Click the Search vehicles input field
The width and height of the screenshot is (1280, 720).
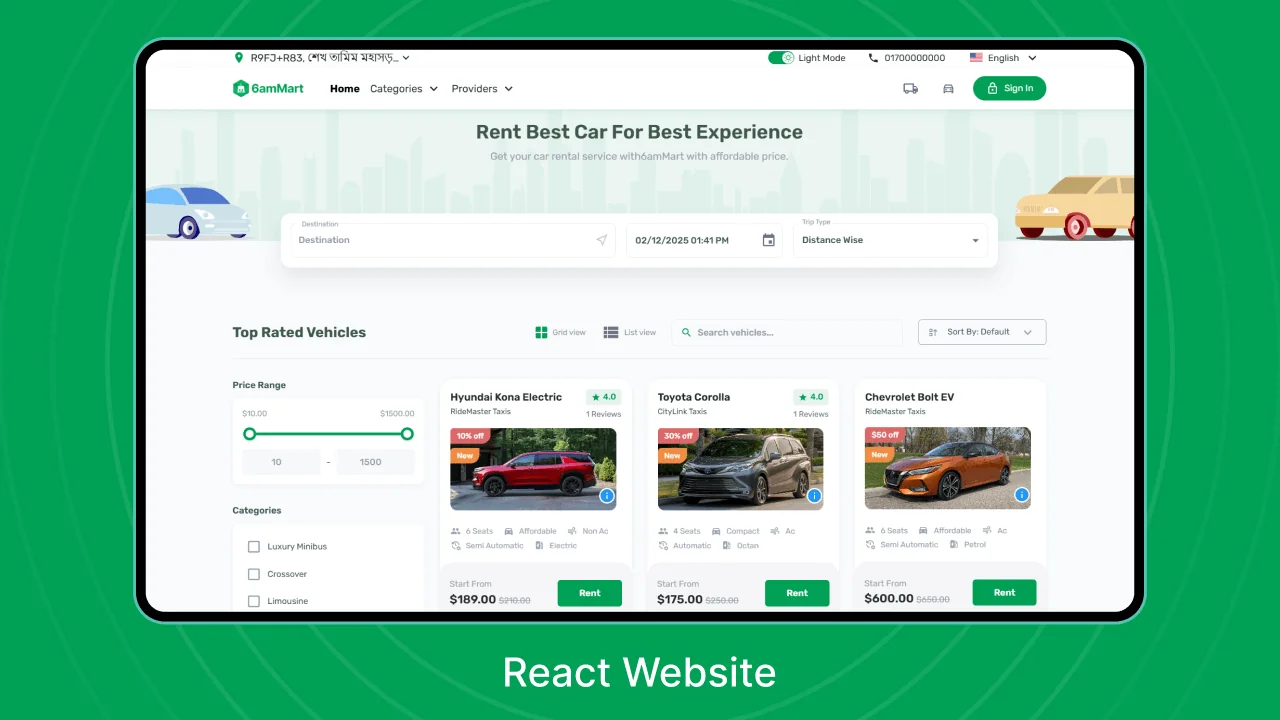[786, 332]
